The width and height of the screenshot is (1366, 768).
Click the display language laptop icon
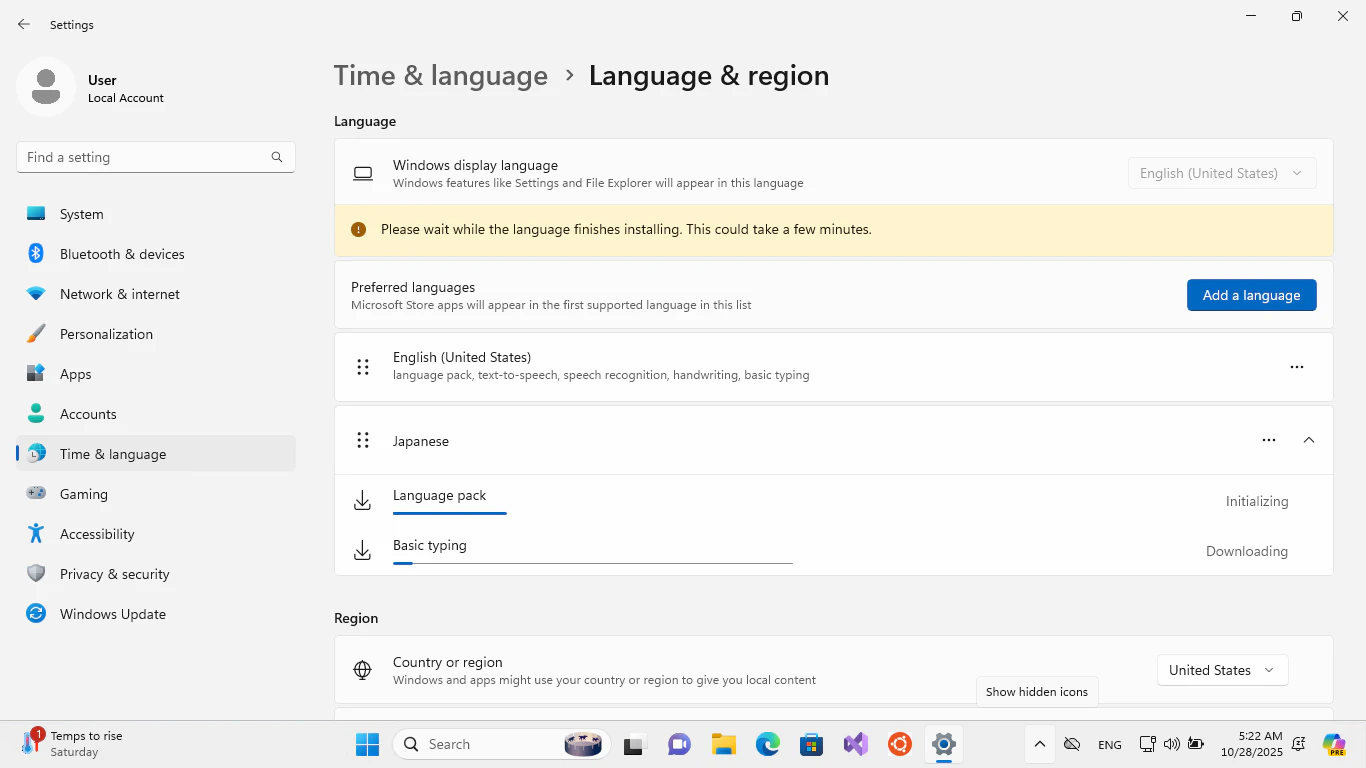(363, 173)
